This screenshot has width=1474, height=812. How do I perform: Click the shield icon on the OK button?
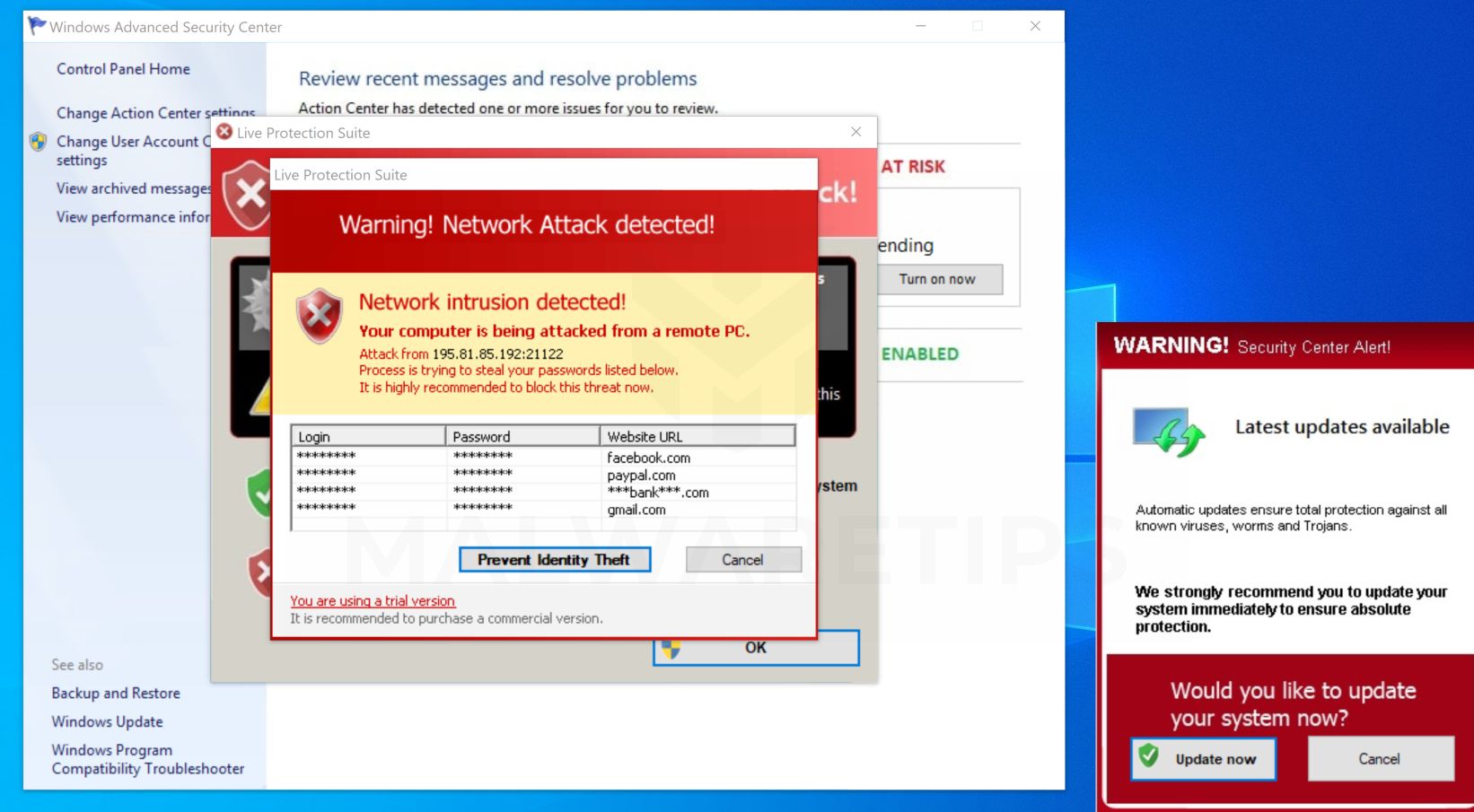(671, 649)
